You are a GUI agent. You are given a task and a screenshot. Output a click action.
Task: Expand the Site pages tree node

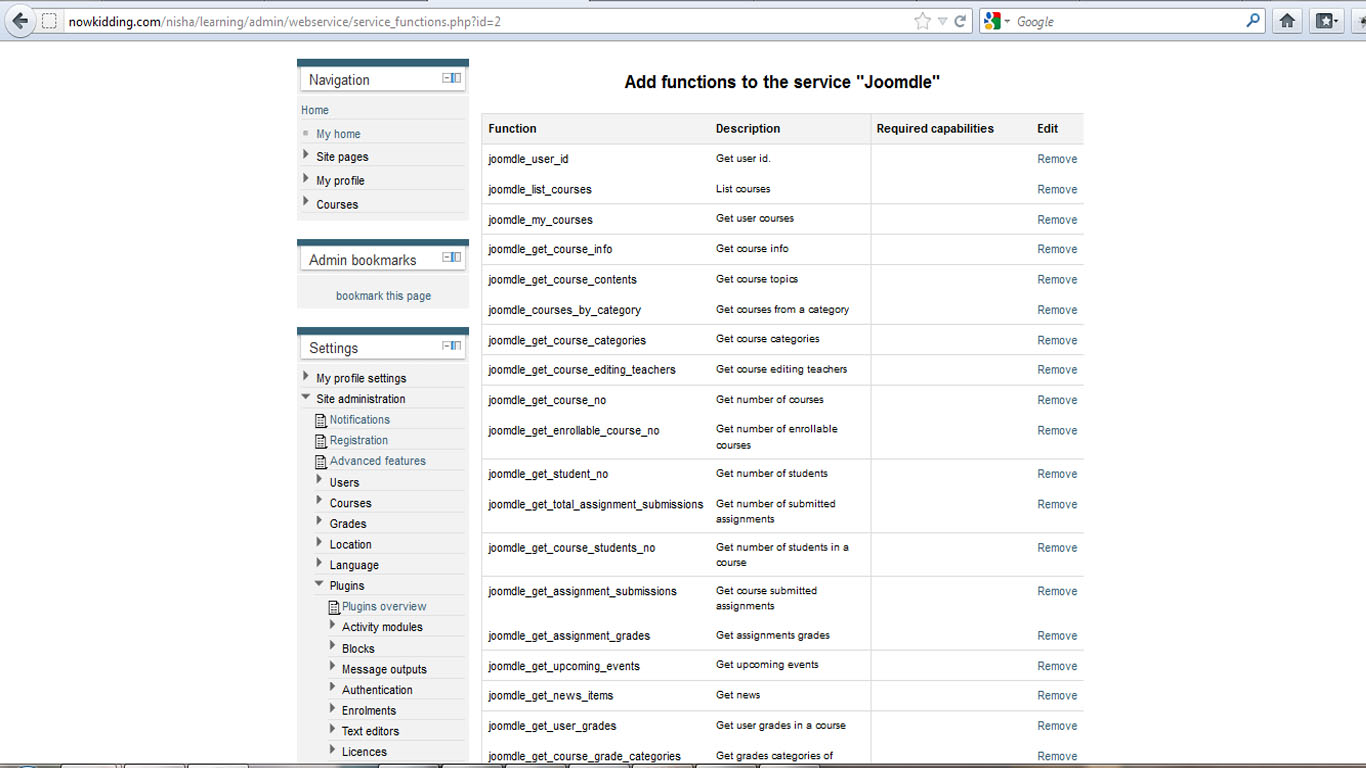tap(306, 155)
